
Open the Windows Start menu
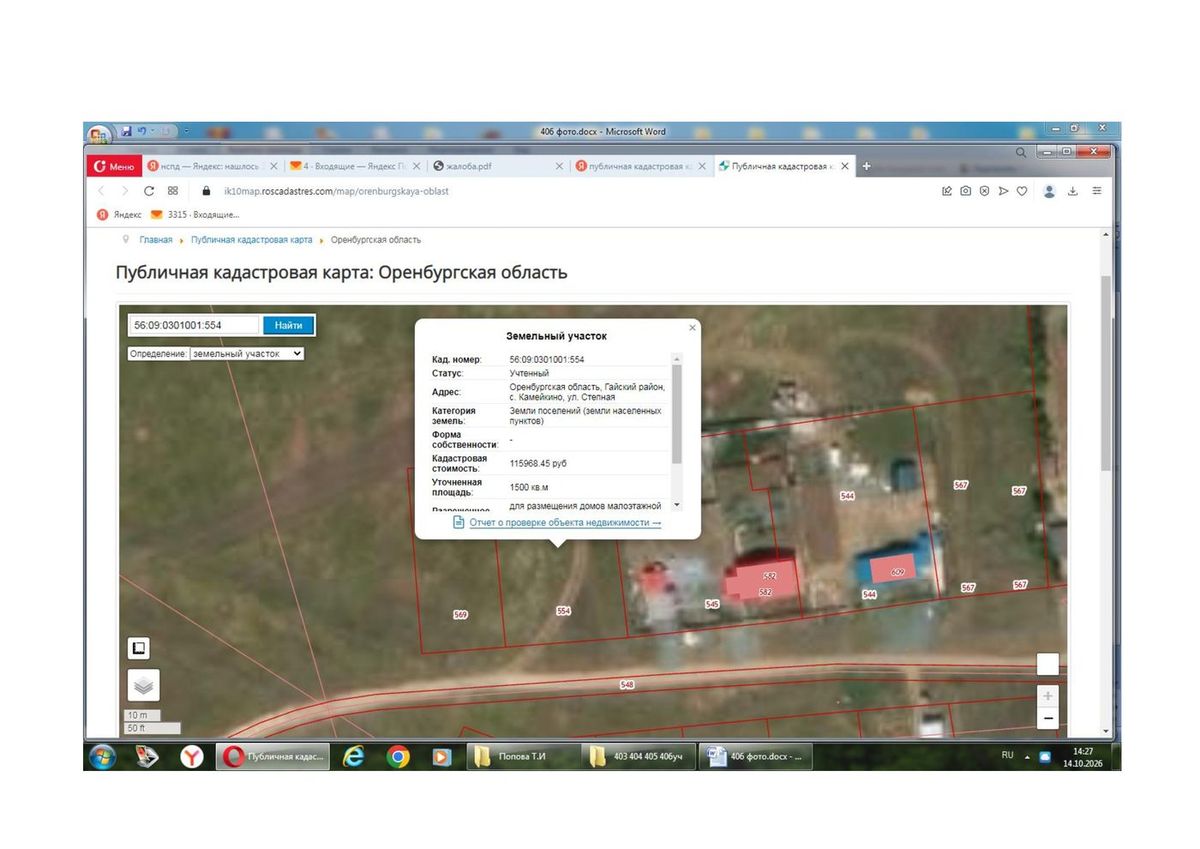102,757
